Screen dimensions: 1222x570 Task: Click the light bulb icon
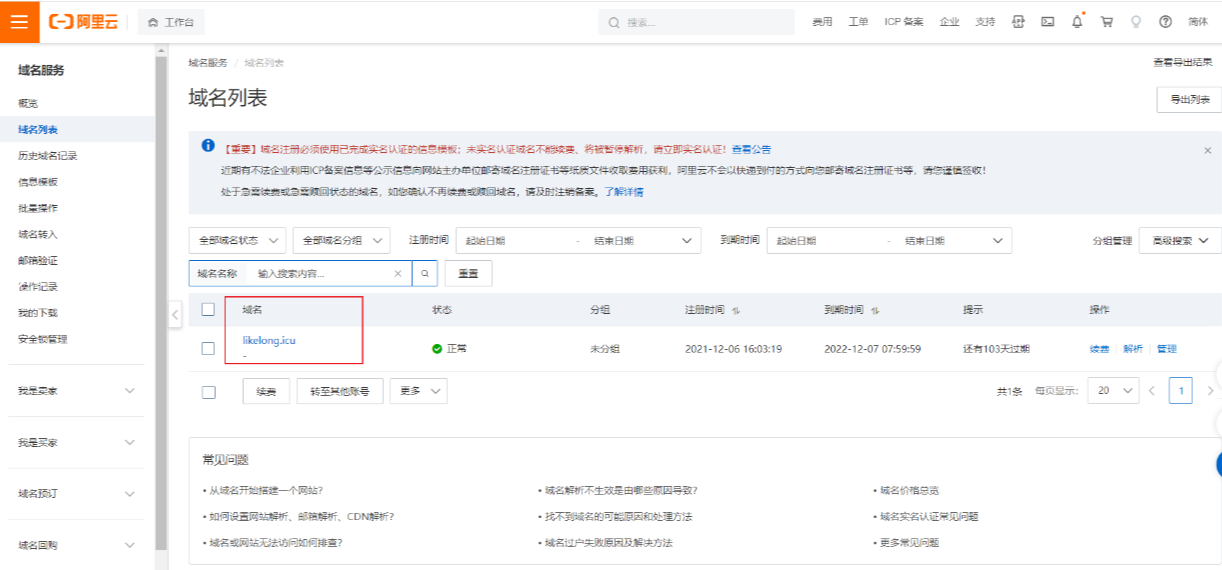coord(1136,21)
